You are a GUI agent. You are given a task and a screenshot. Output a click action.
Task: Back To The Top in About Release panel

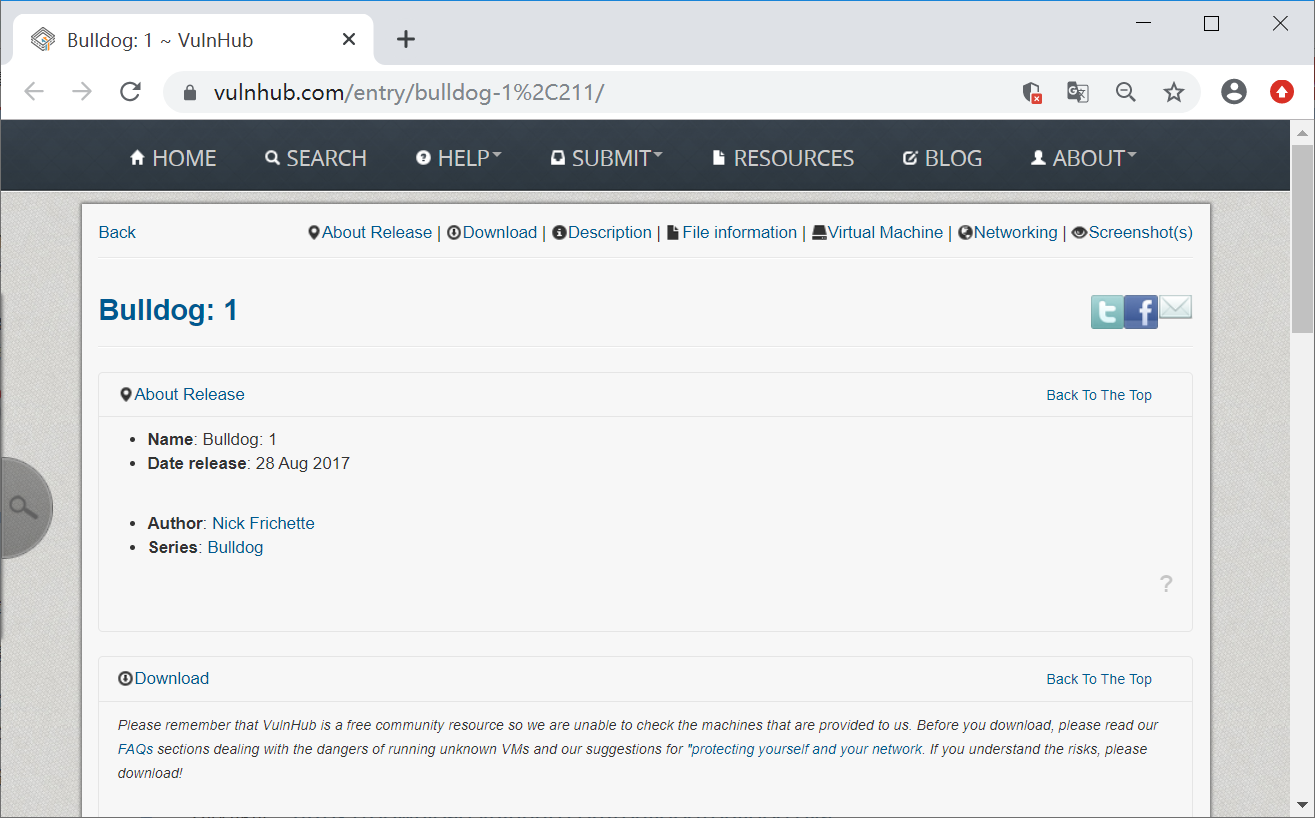pyautogui.click(x=1099, y=395)
